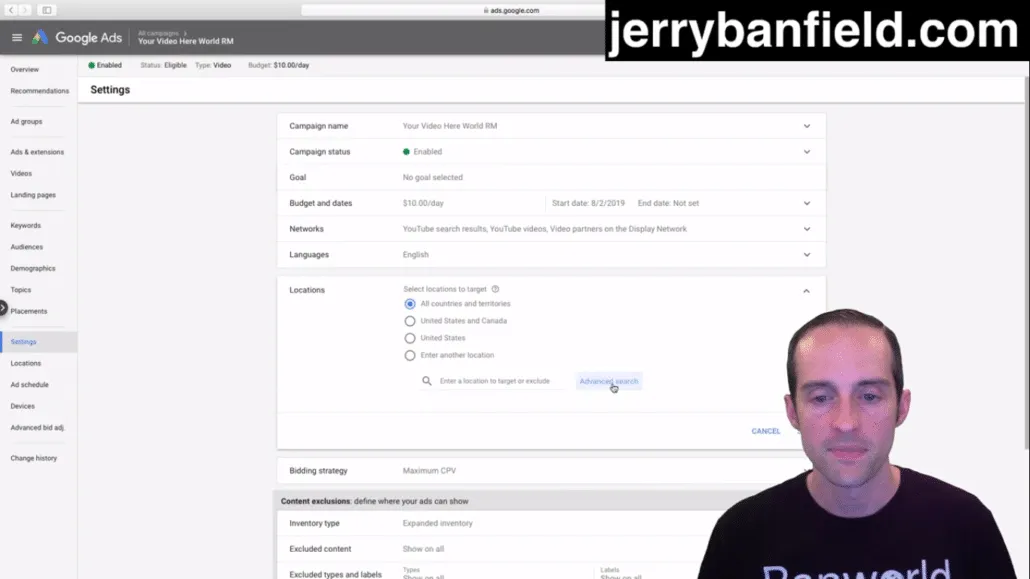Click the Enabled campaign status label

[x=428, y=152]
